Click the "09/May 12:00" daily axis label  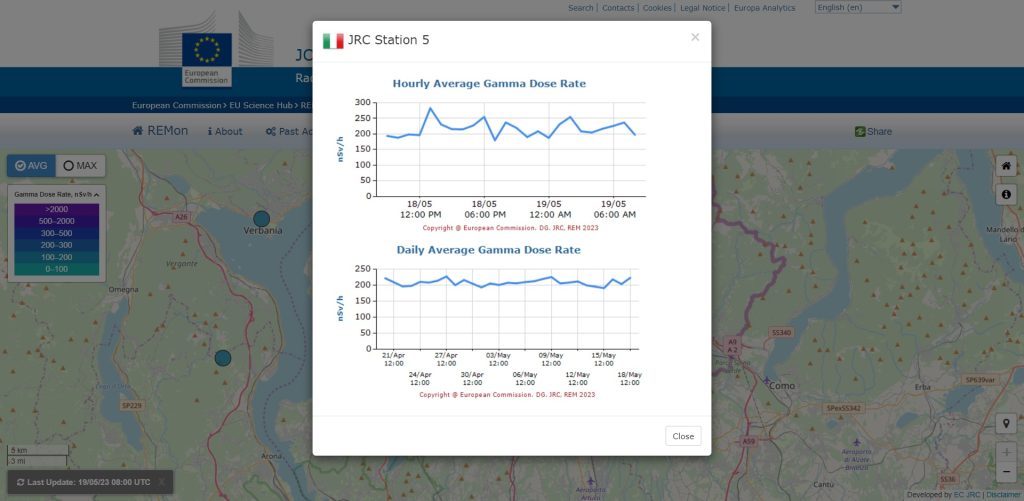(551, 359)
